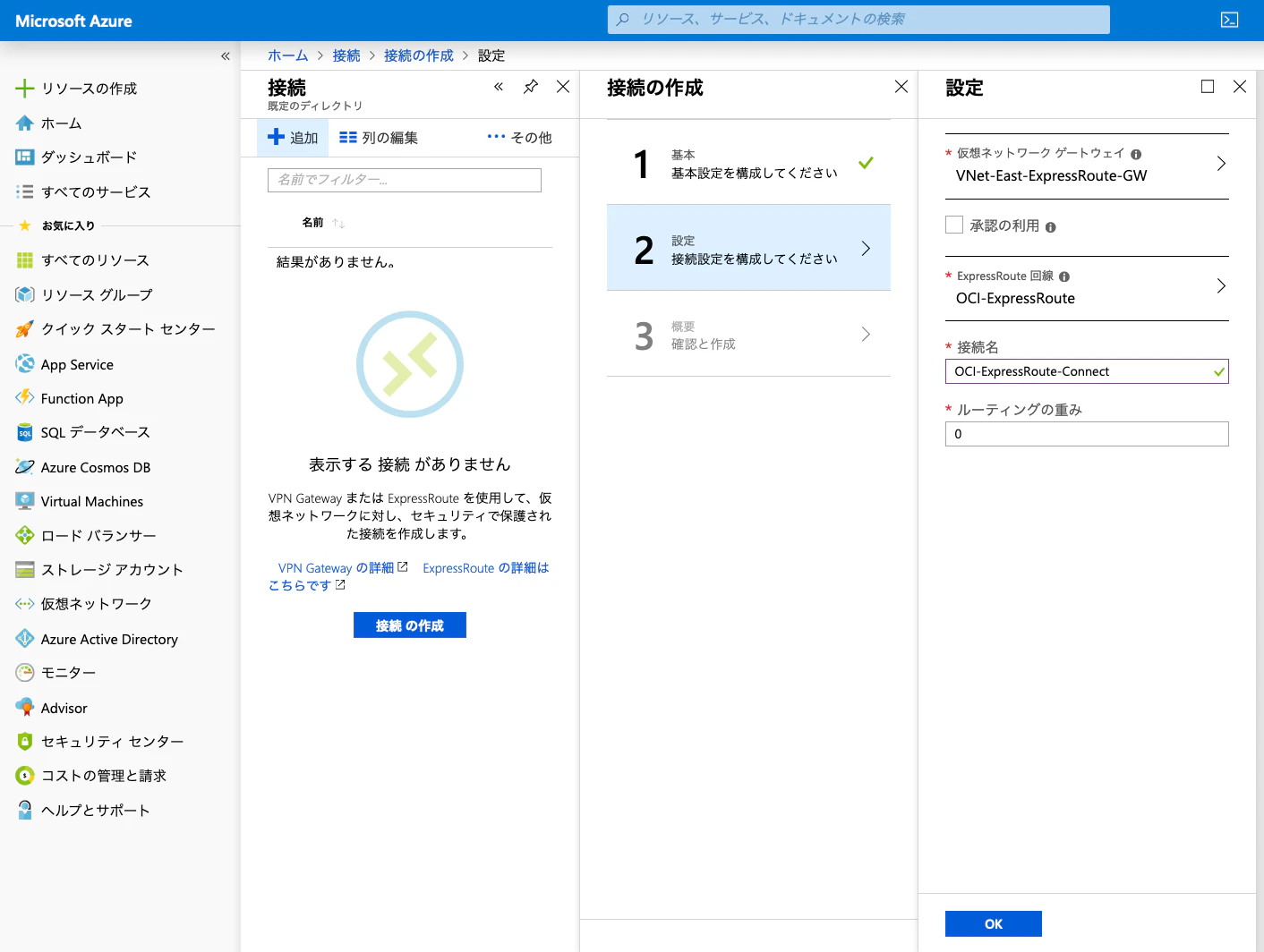
Task: Click the 接続の作成 breadcrumb link
Action: tap(419, 55)
